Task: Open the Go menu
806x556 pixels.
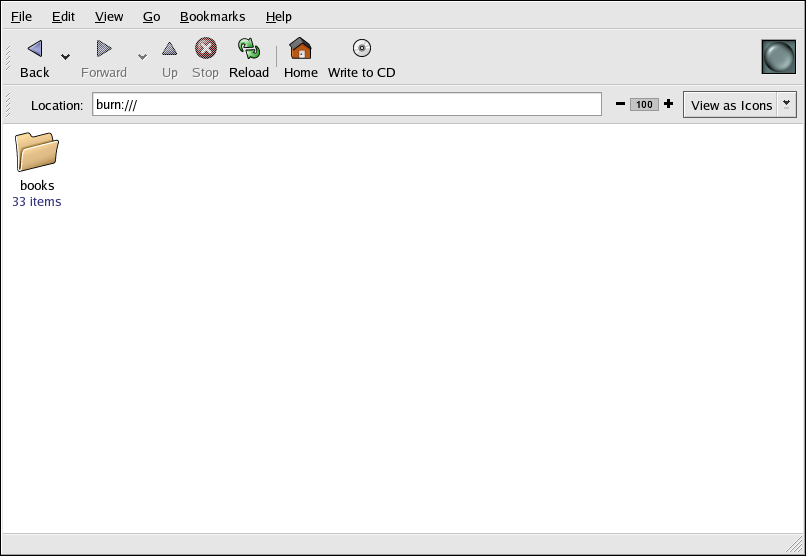Action: point(151,17)
